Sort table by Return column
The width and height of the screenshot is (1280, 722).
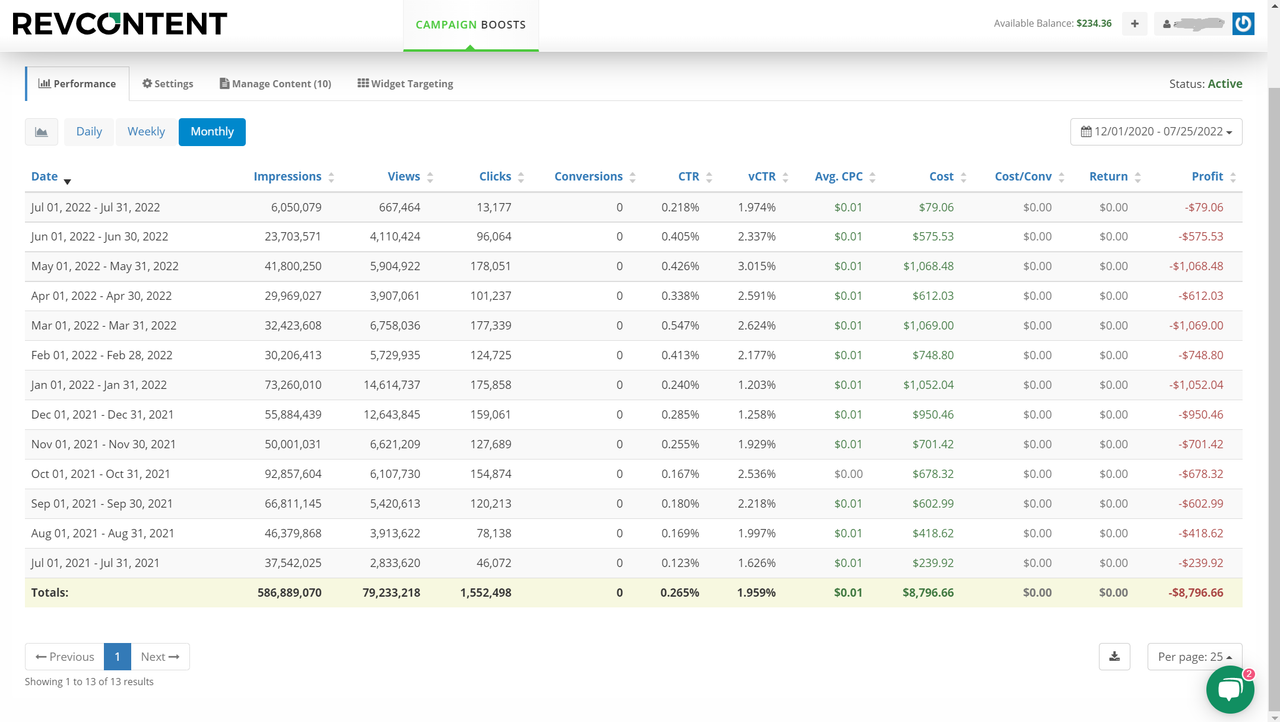point(1115,177)
